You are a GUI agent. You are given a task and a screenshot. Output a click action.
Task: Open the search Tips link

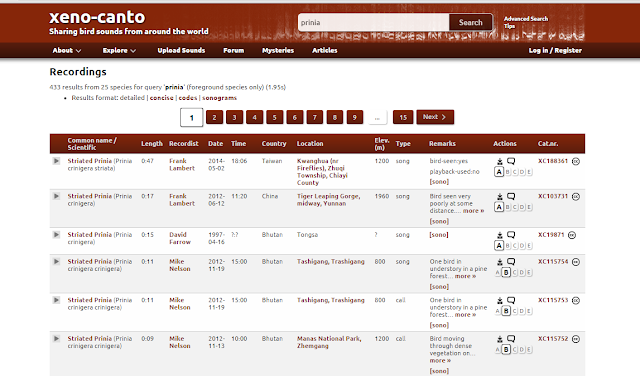[x=509, y=26]
